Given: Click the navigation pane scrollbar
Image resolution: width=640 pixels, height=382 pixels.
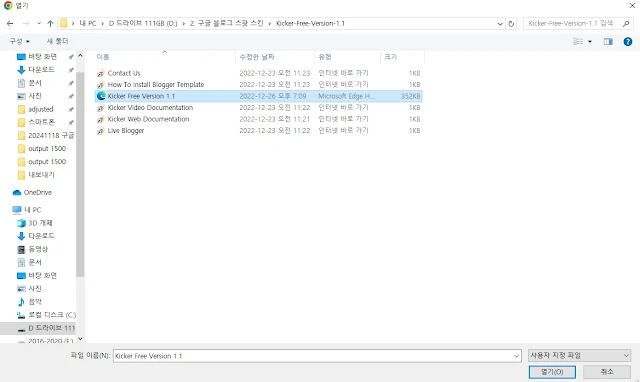Looking at the screenshot, I should (x=80, y=175).
